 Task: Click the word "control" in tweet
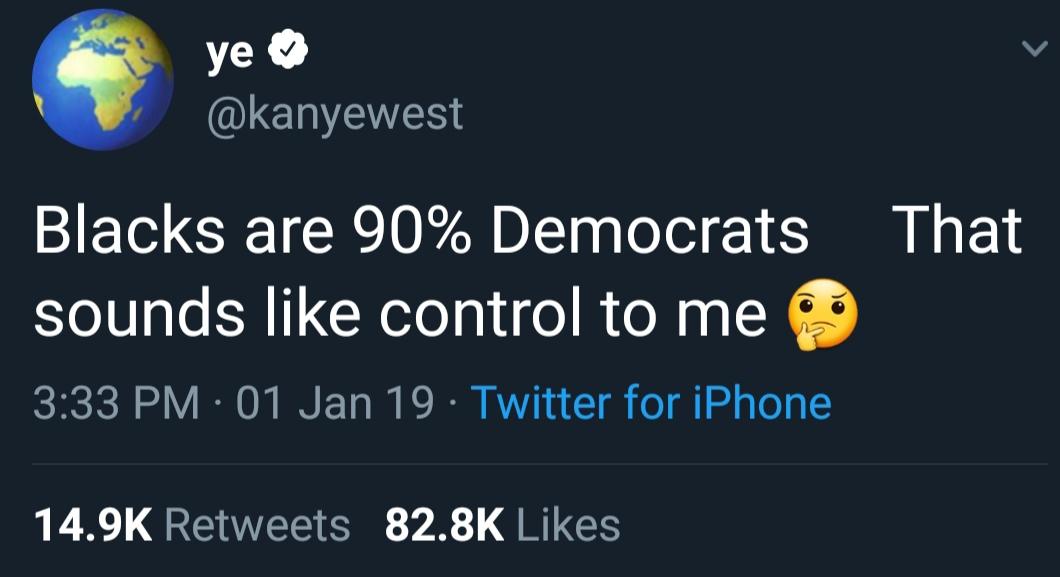tap(479, 314)
